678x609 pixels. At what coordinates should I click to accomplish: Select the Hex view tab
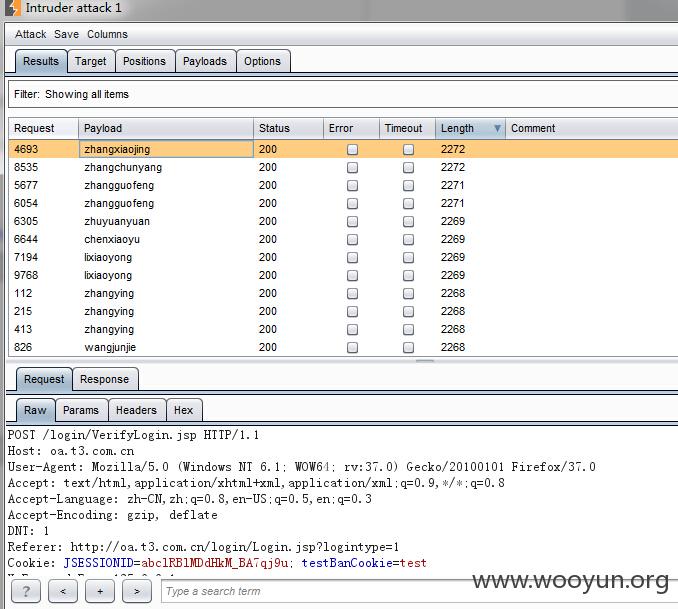[183, 410]
